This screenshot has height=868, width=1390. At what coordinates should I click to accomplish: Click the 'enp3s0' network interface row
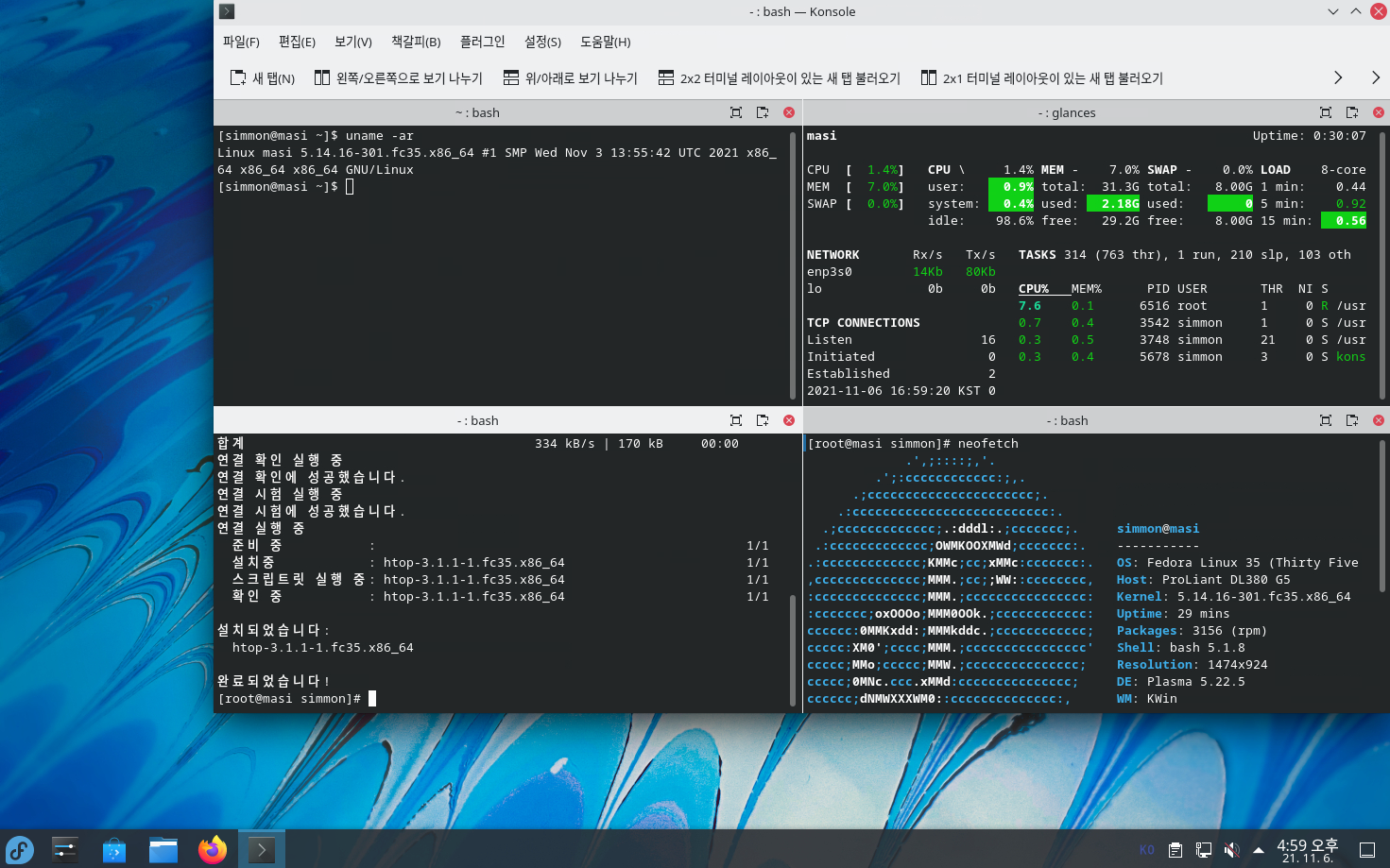901,272
